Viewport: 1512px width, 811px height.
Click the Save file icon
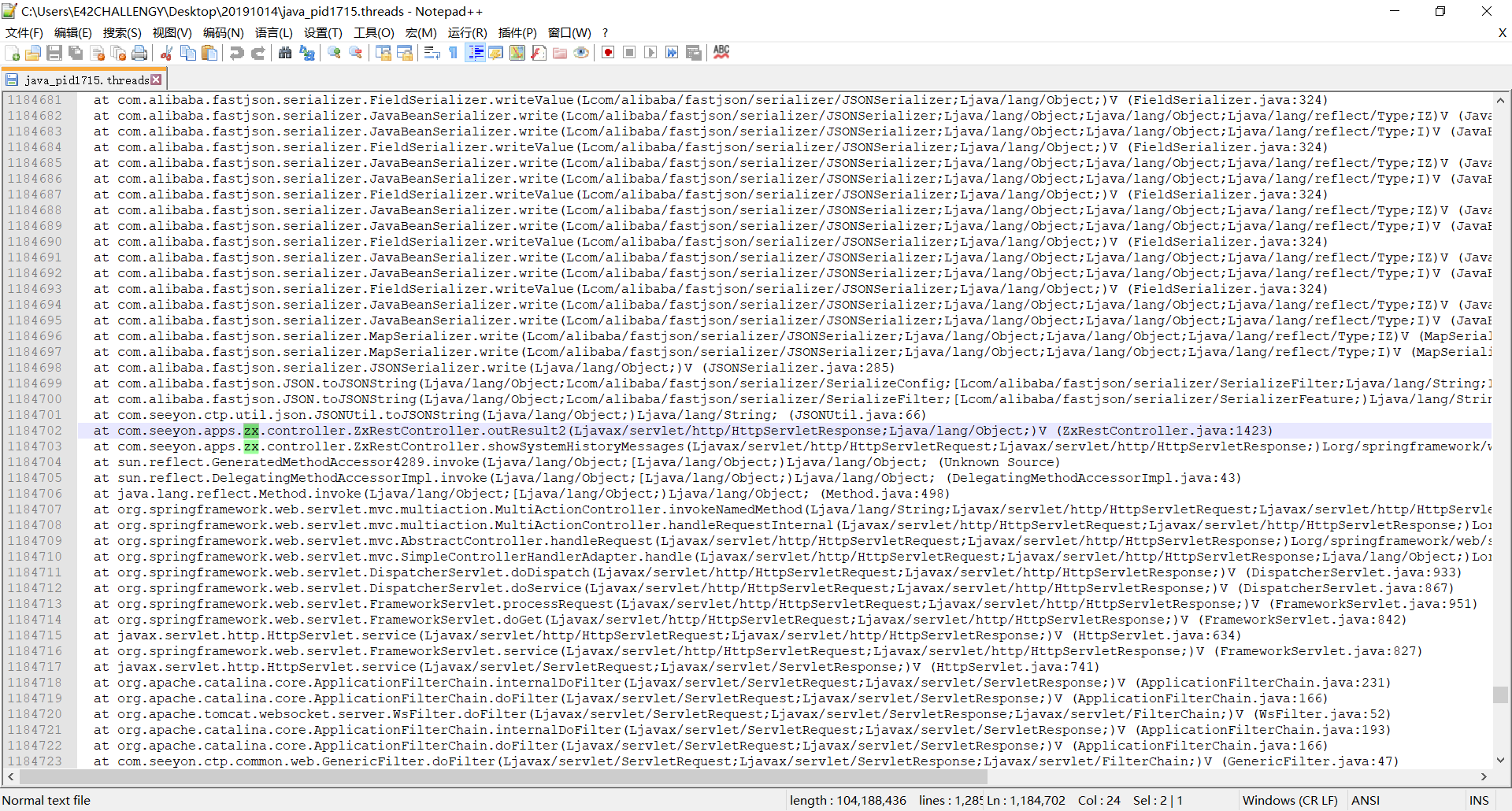click(54, 53)
